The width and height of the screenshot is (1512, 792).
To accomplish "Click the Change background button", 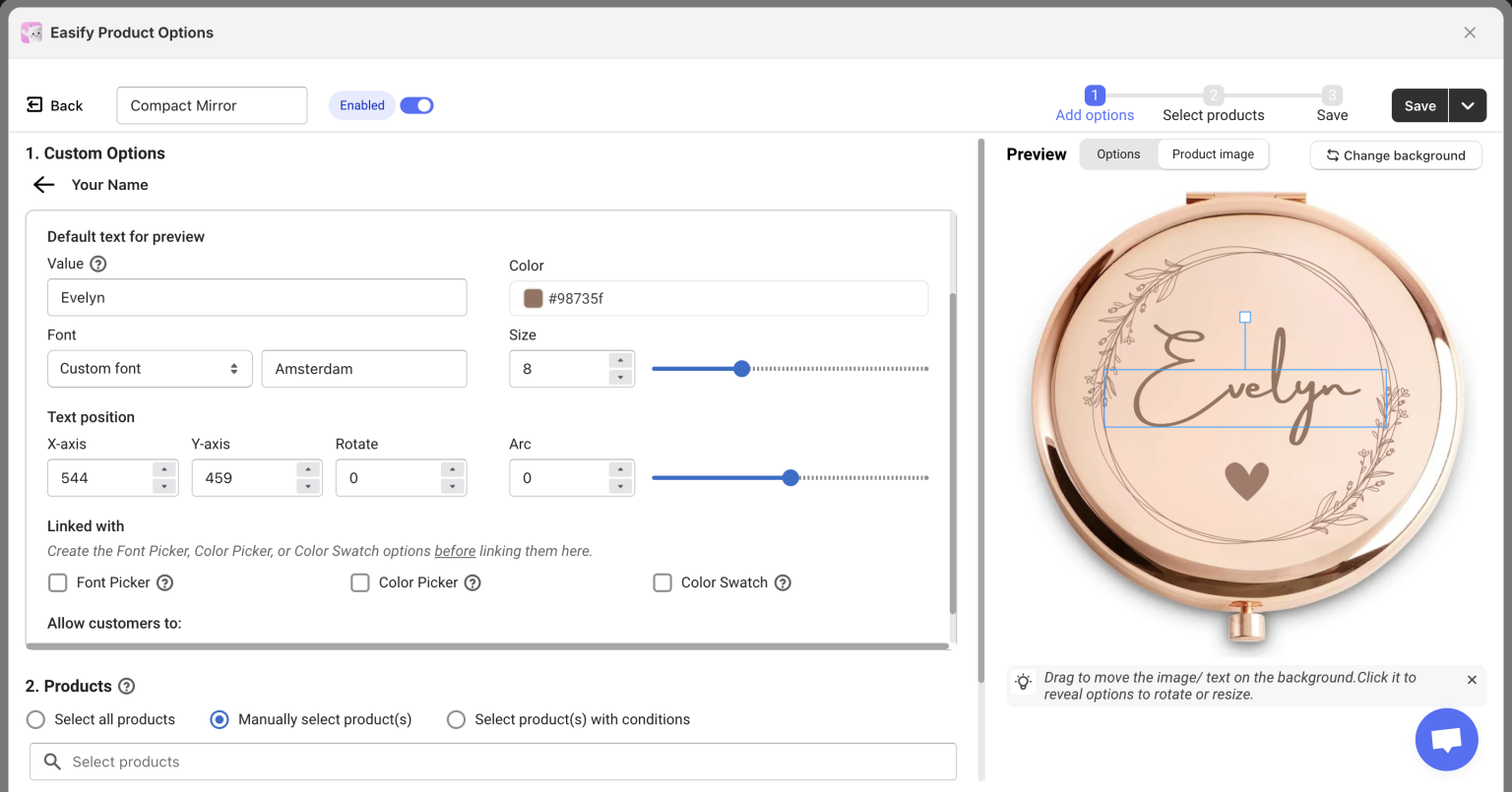I will 1395,155.
